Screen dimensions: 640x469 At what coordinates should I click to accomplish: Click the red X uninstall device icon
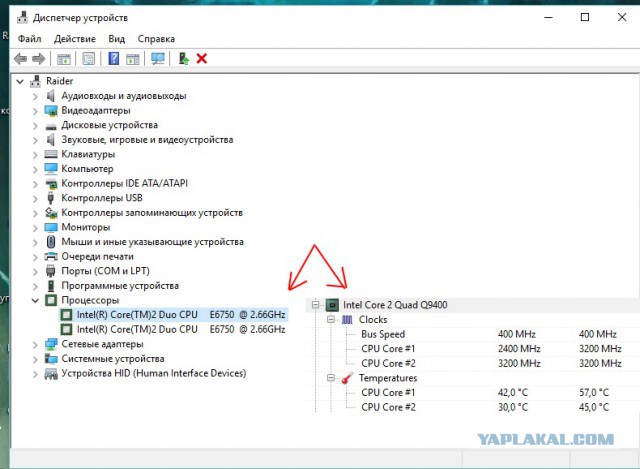[x=202, y=59]
